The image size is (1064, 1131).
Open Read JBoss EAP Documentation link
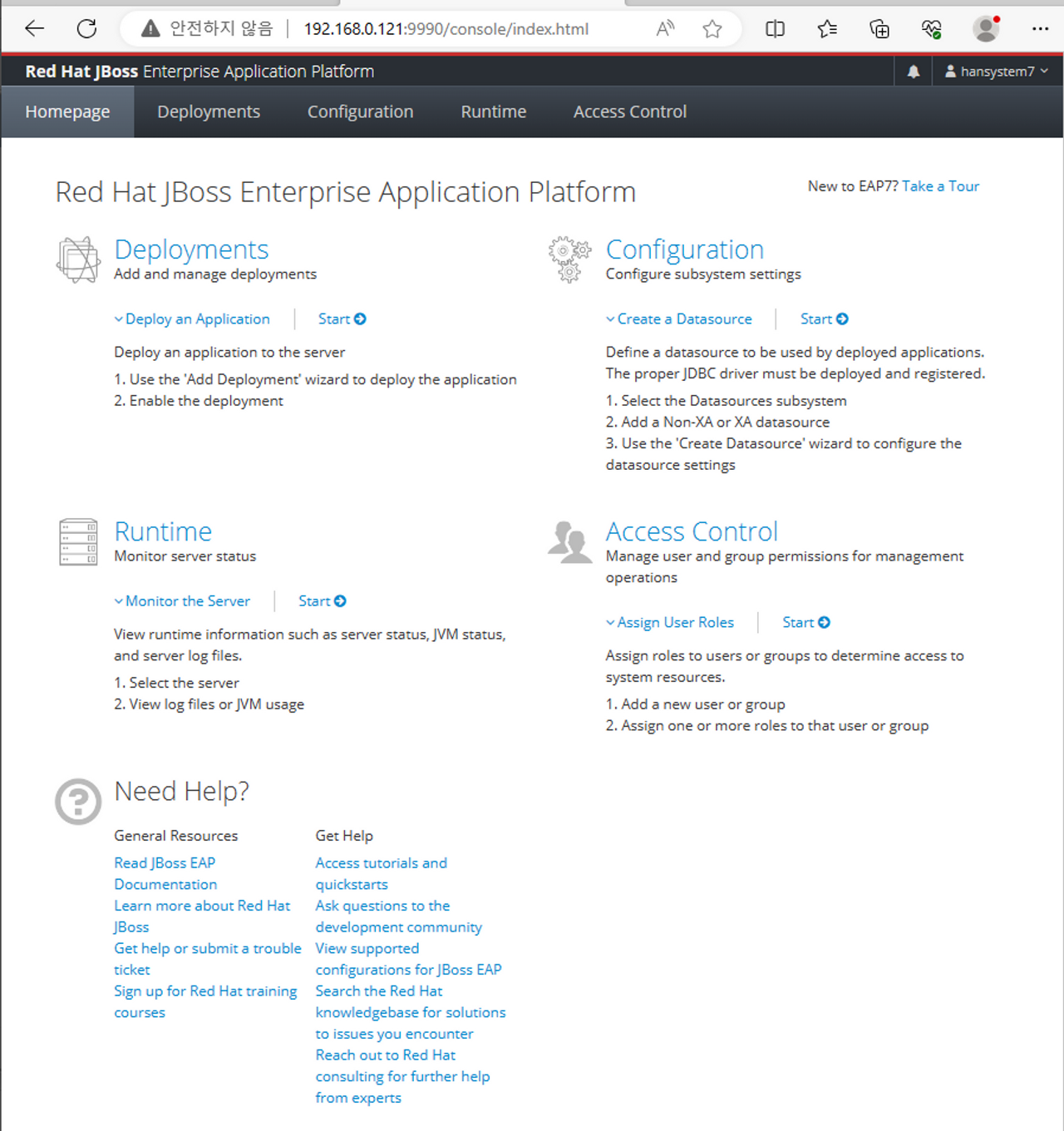pyautogui.click(x=165, y=874)
